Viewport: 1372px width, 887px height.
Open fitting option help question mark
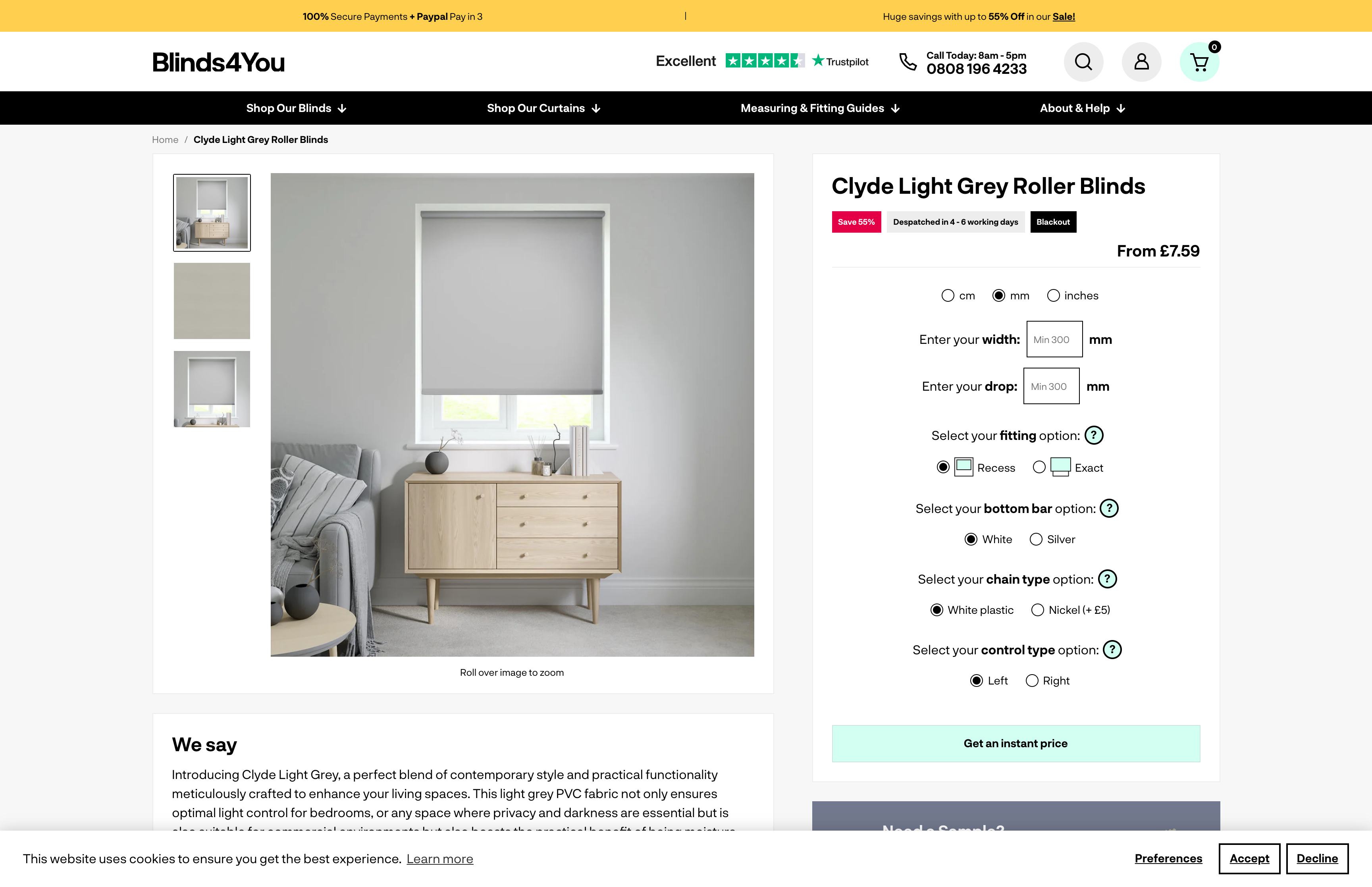1093,436
